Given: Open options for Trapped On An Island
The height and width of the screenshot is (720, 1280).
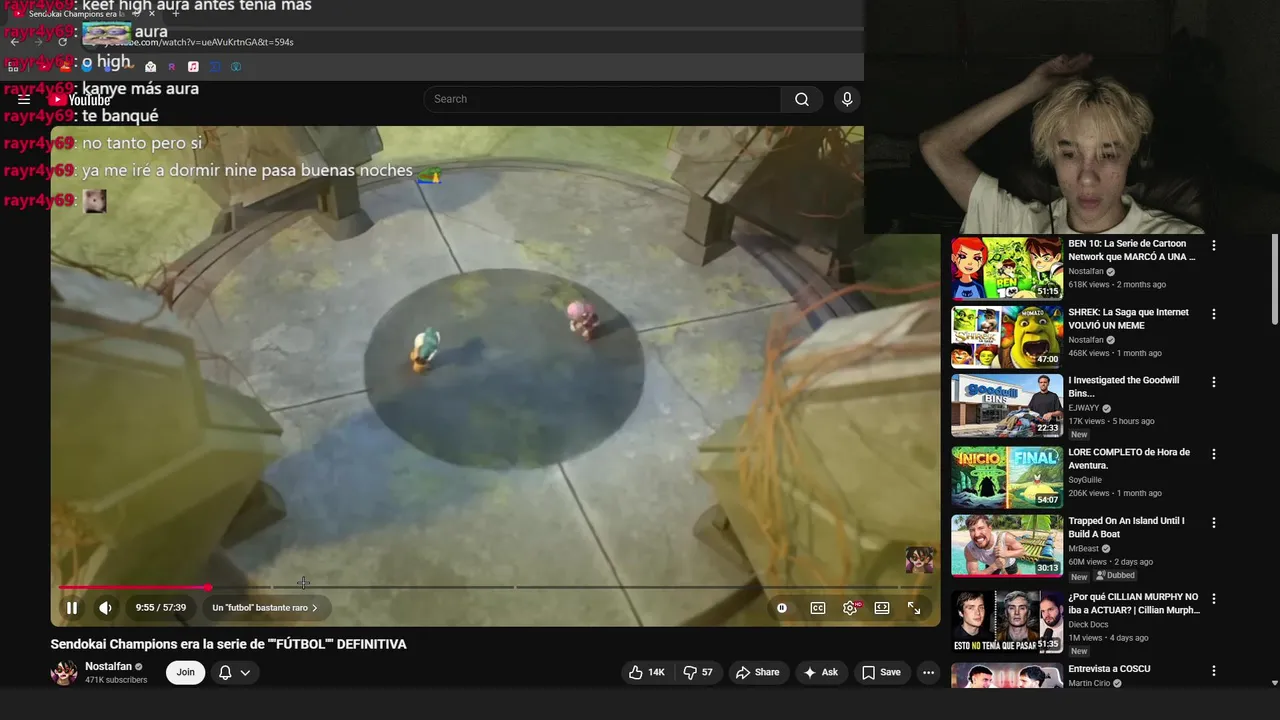Looking at the screenshot, I should point(1214,522).
